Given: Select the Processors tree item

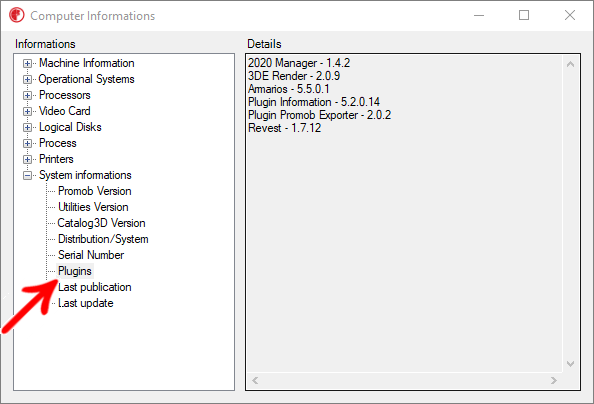Looking at the screenshot, I should pos(65,95).
